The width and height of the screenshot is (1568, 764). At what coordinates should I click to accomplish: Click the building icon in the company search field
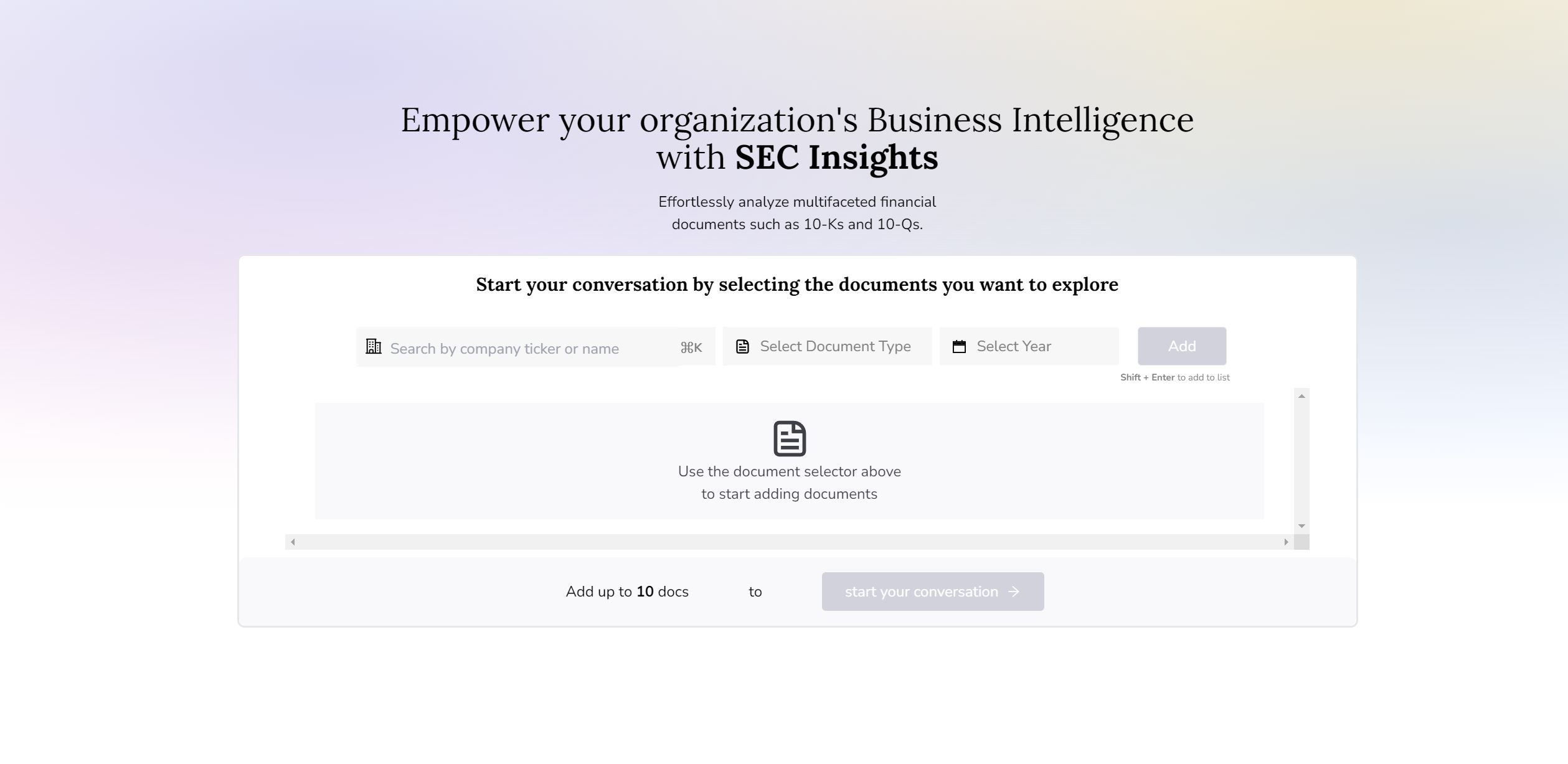[x=374, y=347]
